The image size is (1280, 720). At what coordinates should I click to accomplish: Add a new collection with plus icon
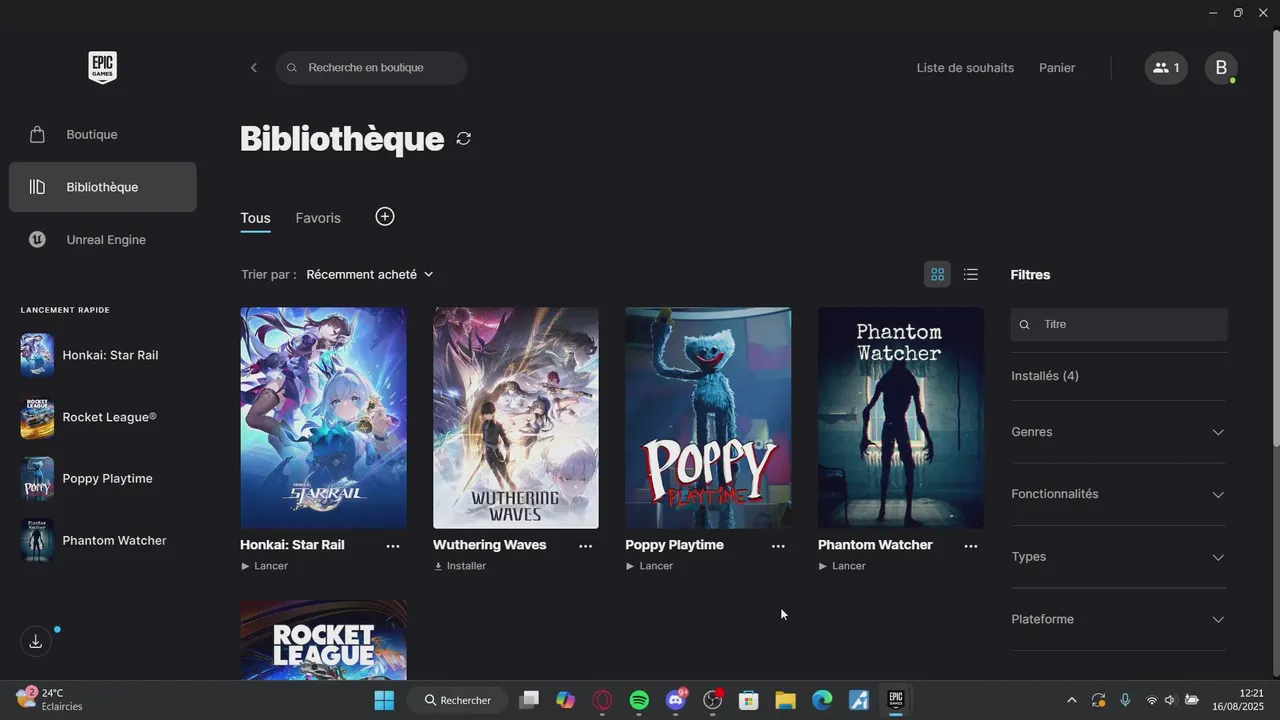[385, 217]
